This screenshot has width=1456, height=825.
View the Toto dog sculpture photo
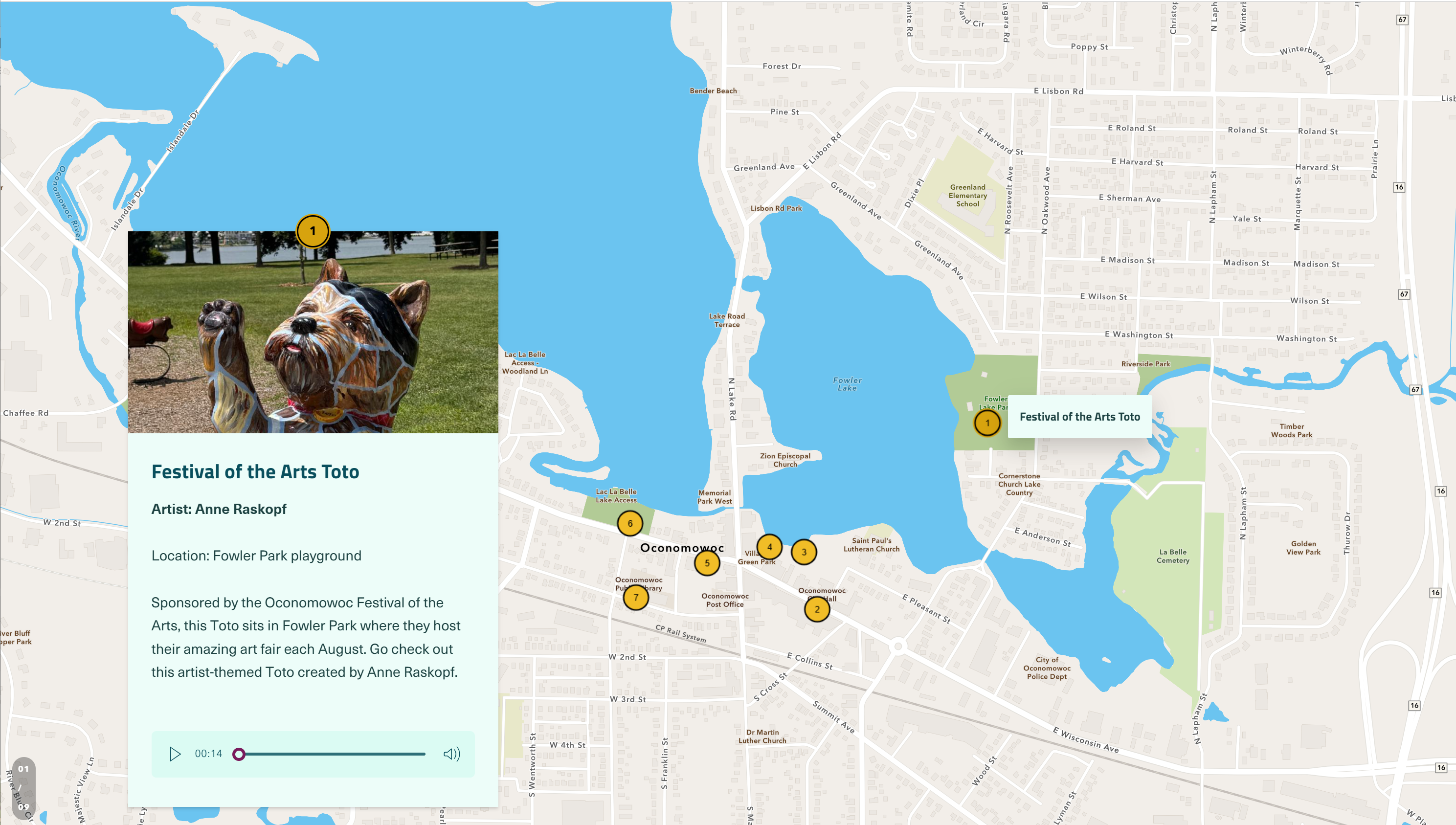point(314,332)
